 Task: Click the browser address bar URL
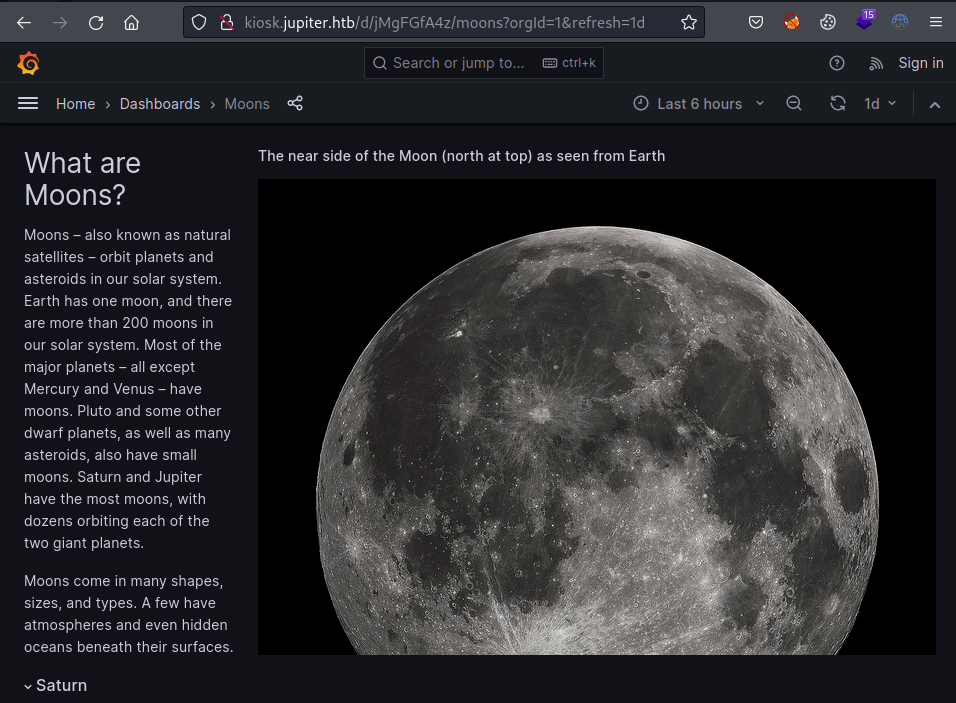click(x=444, y=23)
